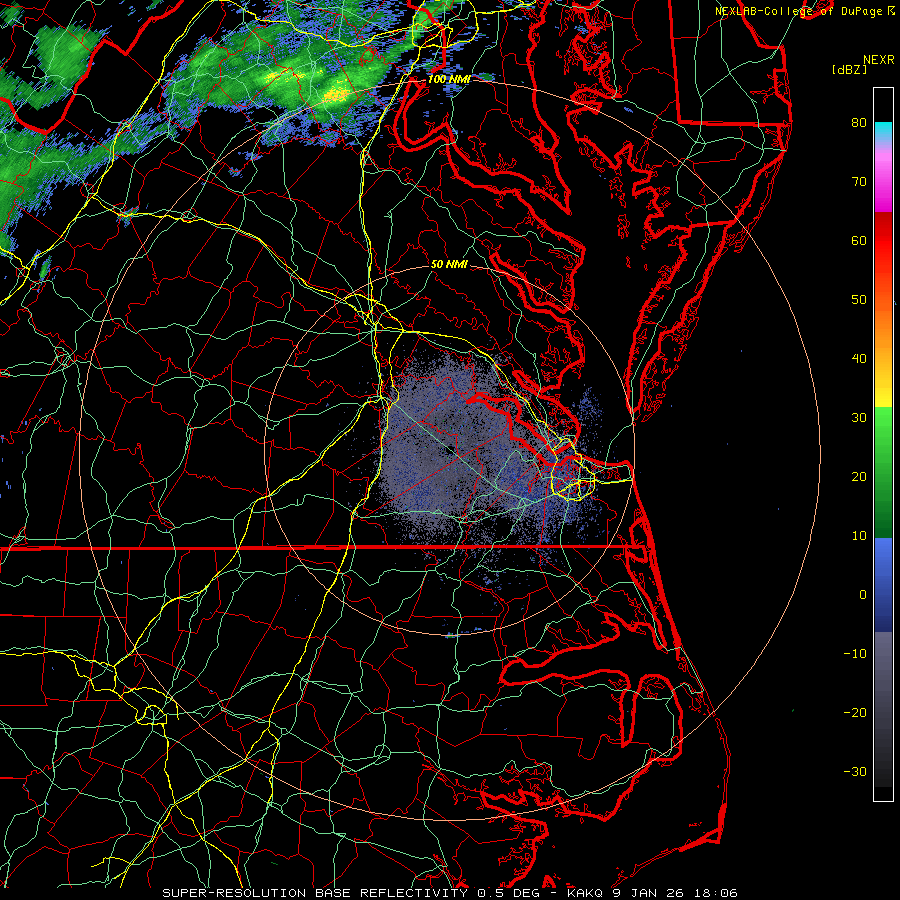The image size is (900, 900).
Task: Click the -10 dBZ scale value
Action: point(855,654)
